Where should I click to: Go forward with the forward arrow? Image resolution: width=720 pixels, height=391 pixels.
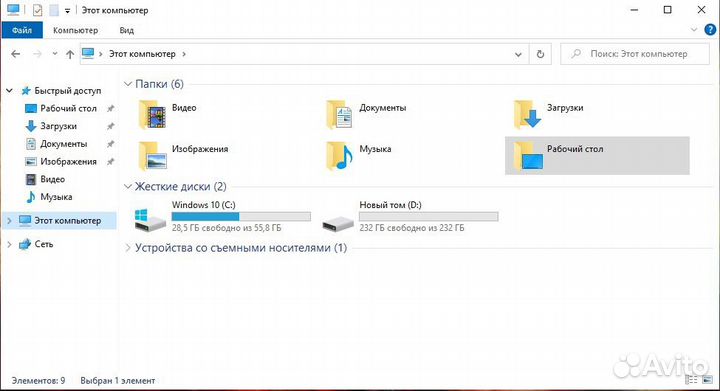(37, 54)
